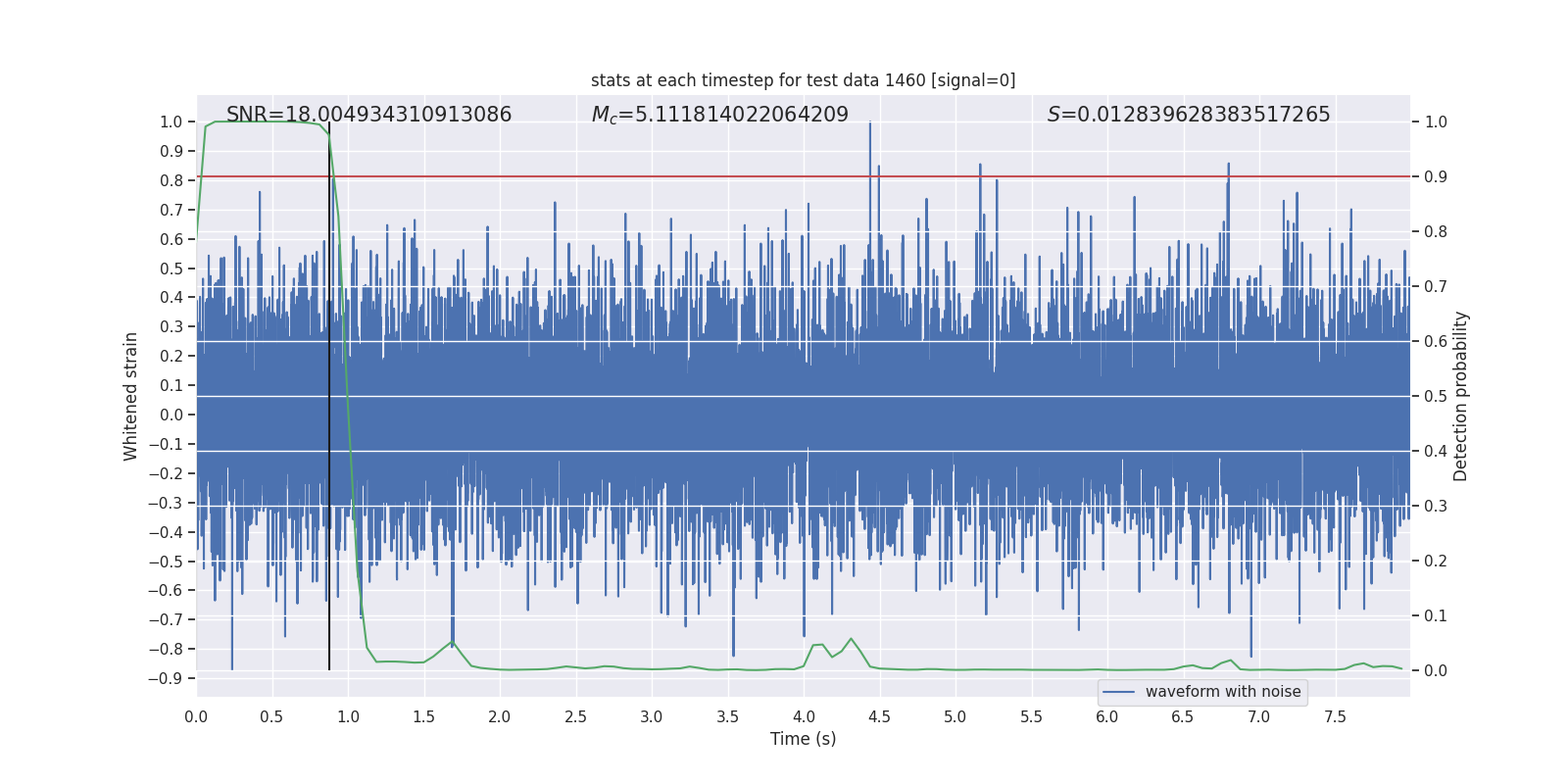Viewport: 1568px width, 784px height.
Task: Click the SNR value annotation
Action: pyautogui.click(x=368, y=115)
